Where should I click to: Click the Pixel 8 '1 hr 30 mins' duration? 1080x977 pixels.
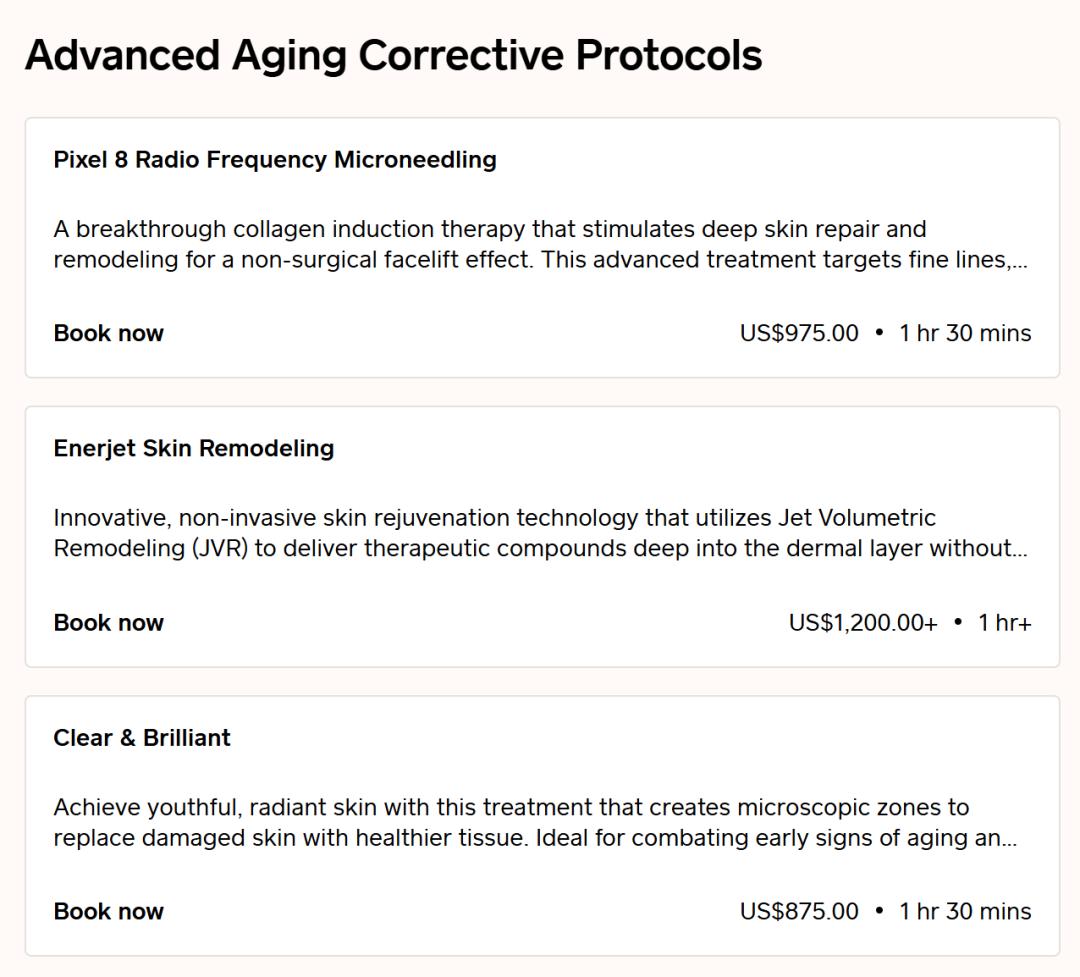pos(965,333)
